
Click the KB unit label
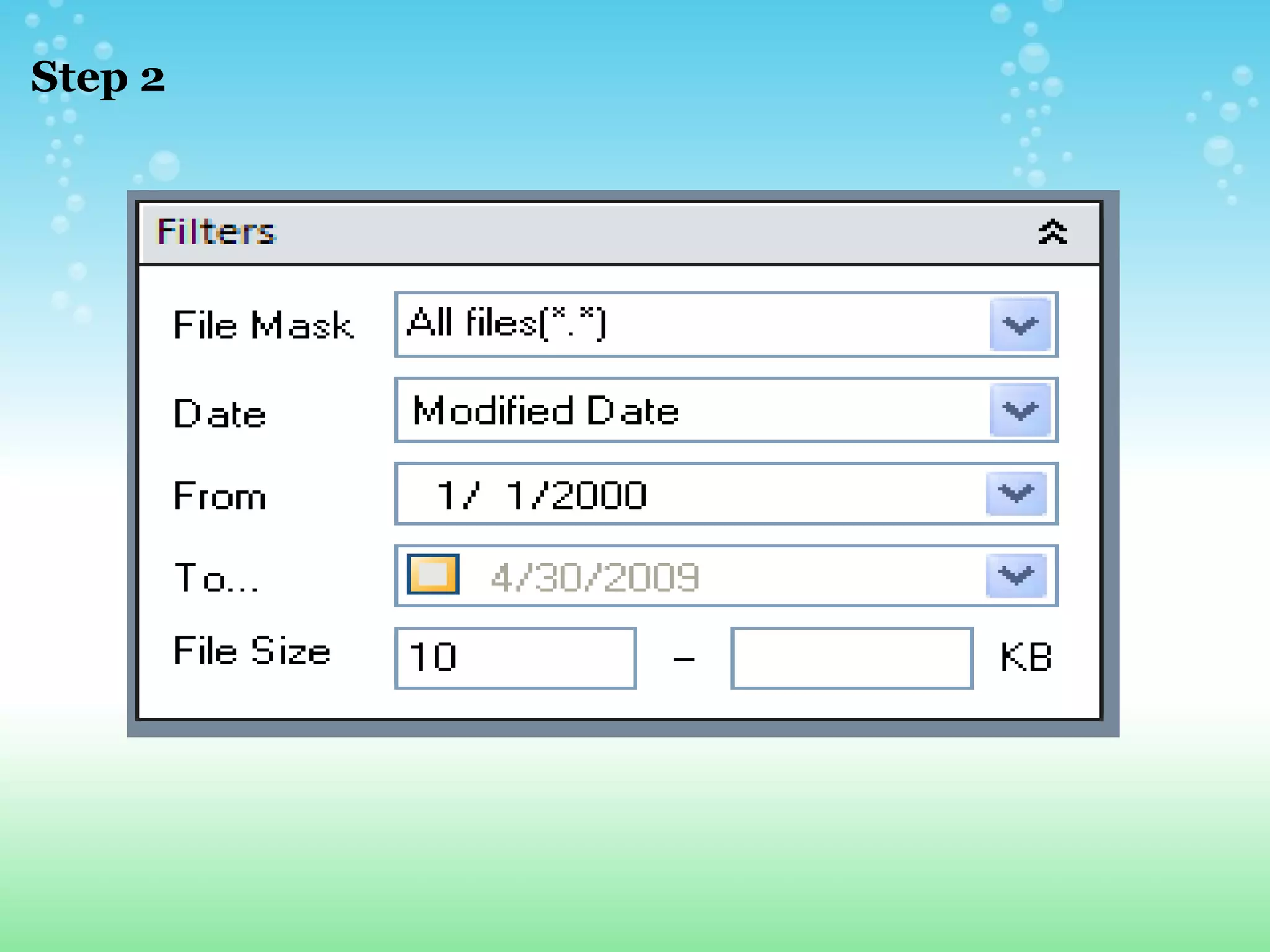1026,657
